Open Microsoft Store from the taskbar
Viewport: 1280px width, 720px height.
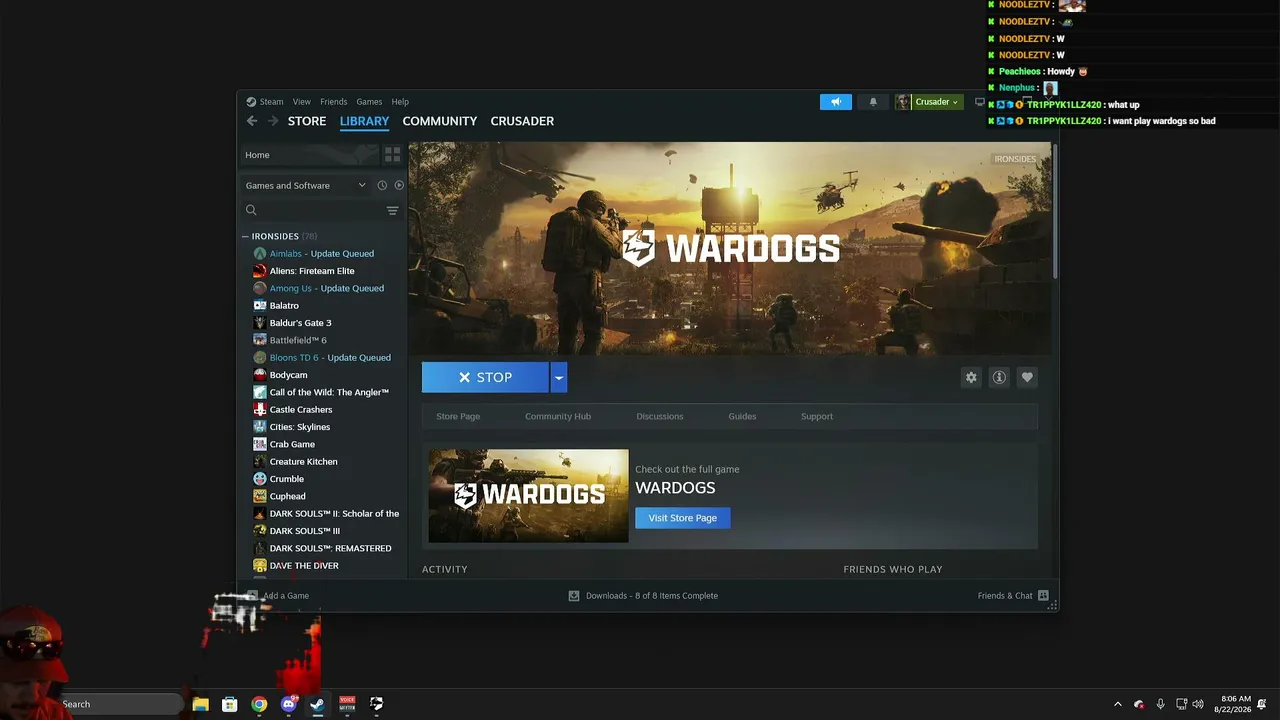[229, 704]
